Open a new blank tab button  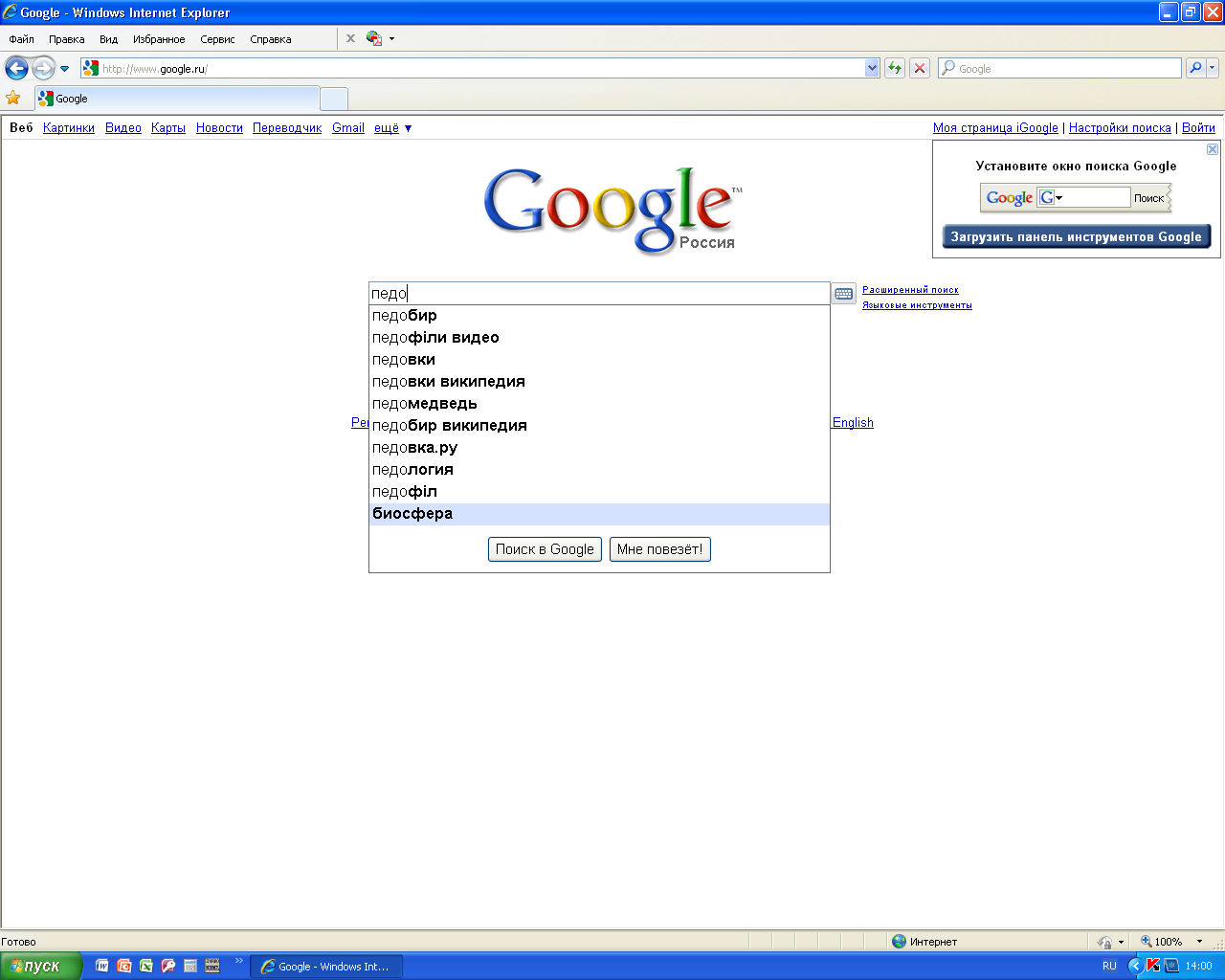(x=334, y=99)
